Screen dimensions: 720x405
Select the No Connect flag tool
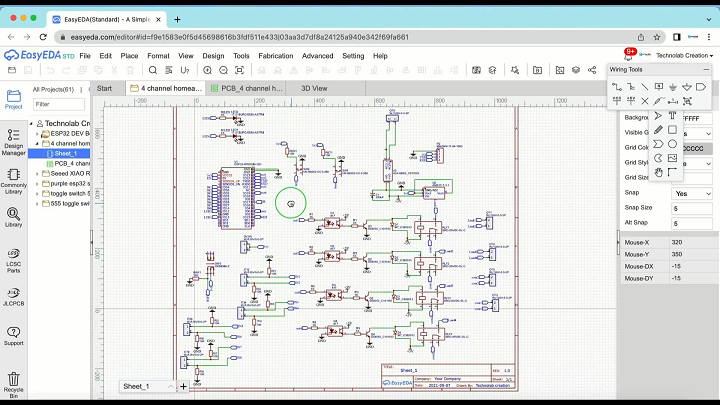pyautogui.click(x=645, y=101)
